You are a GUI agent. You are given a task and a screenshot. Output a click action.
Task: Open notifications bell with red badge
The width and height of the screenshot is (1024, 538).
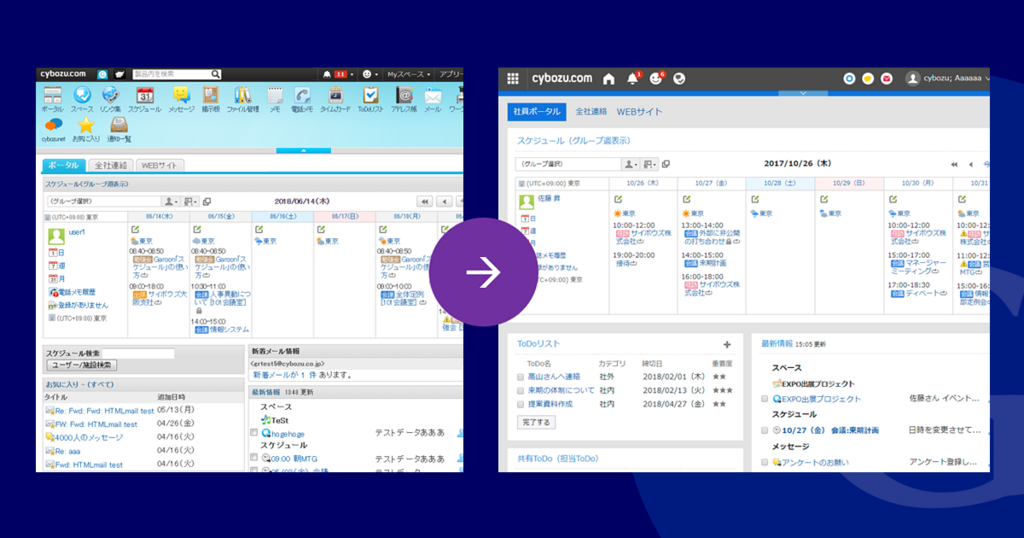632,78
